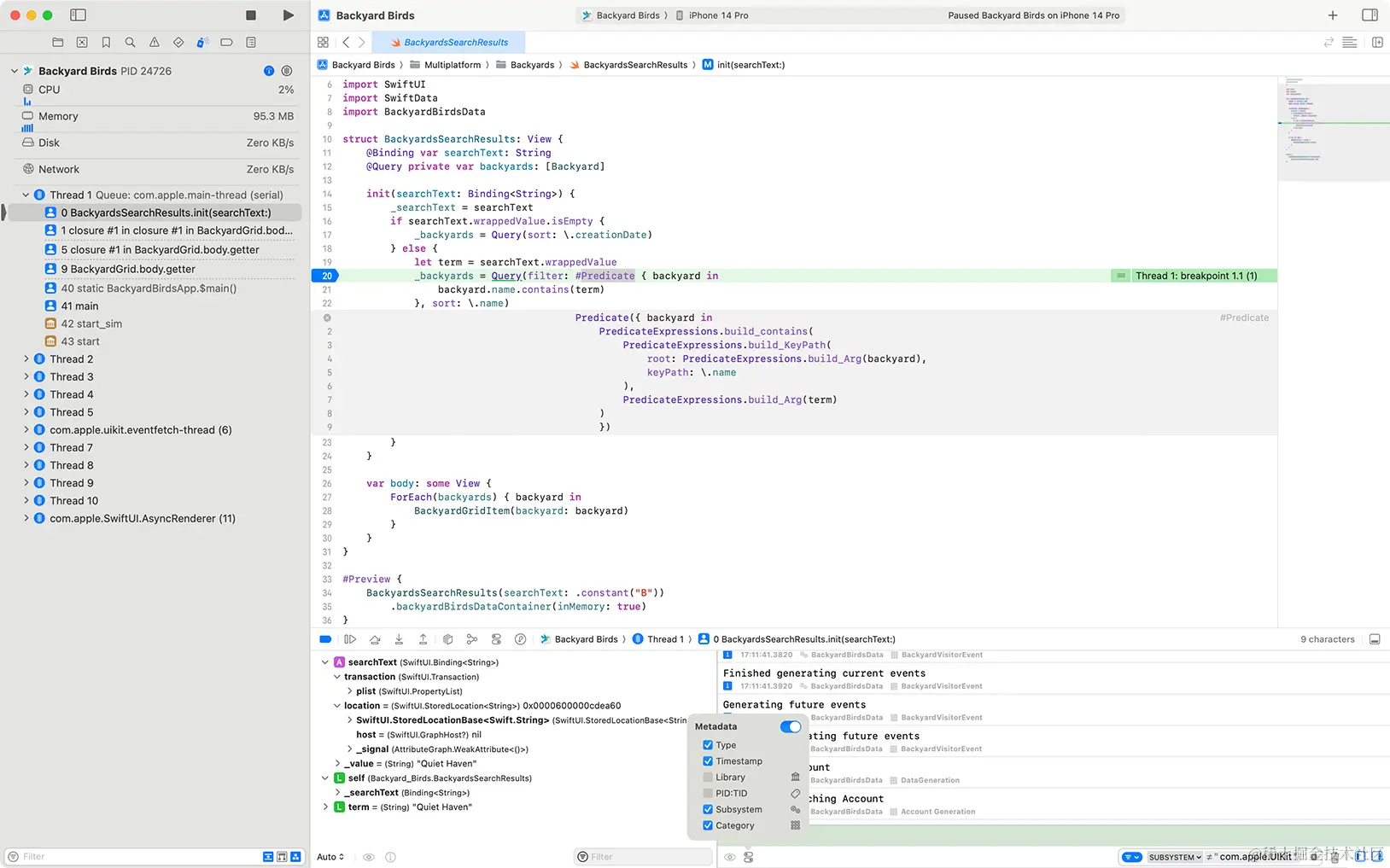Uncheck the Timestamp metadata option

click(708, 760)
